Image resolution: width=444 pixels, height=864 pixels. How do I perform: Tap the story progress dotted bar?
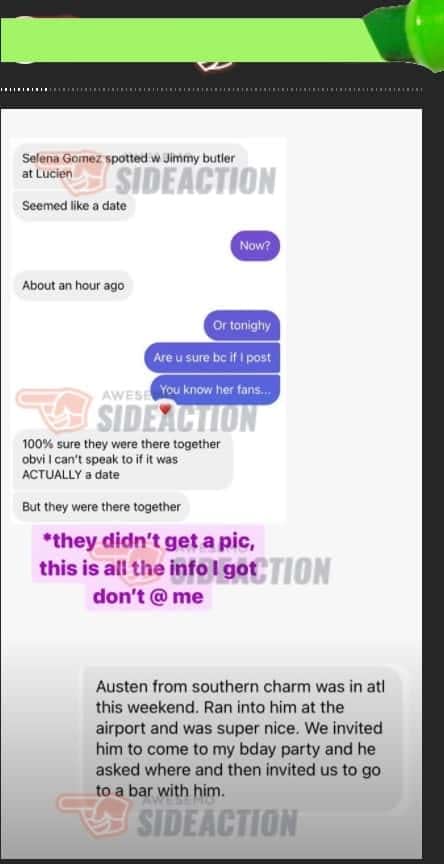pos(212,90)
